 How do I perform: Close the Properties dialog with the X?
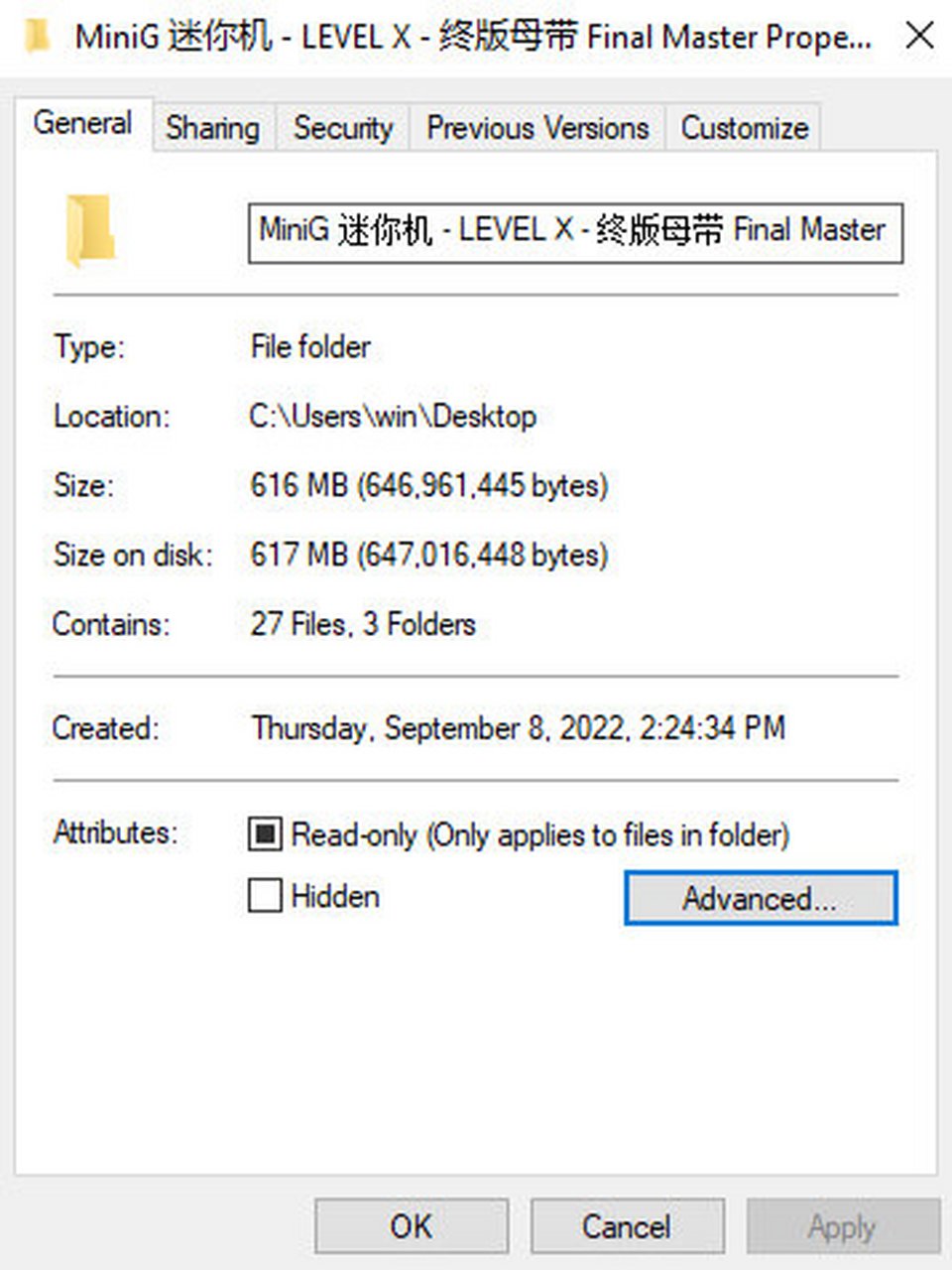pyautogui.click(x=920, y=37)
